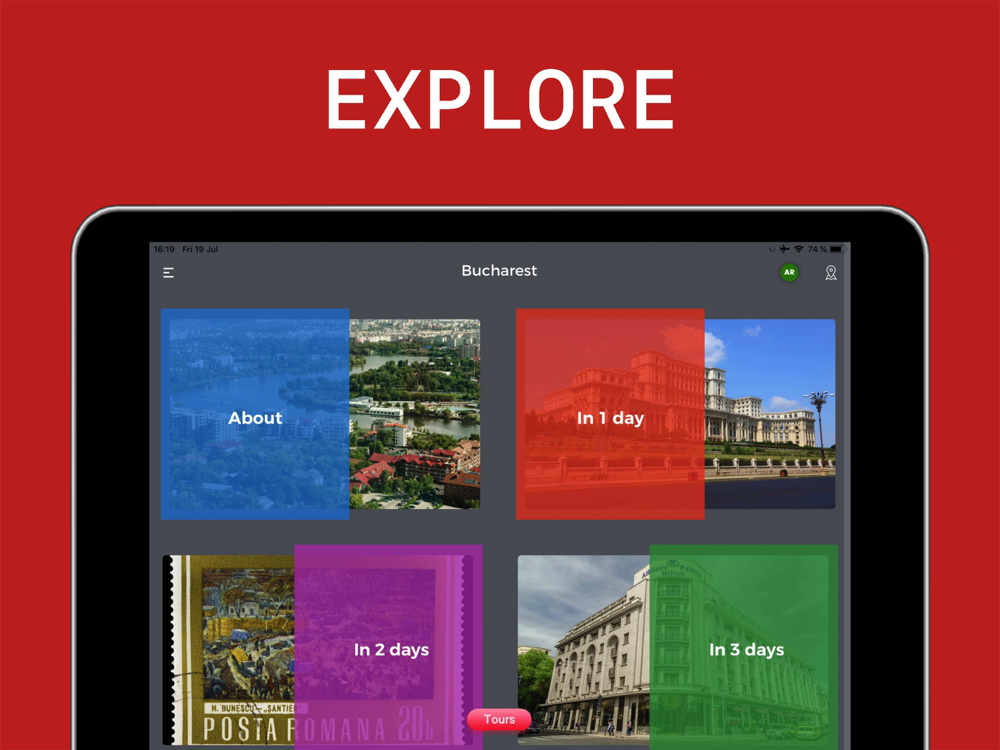The height and width of the screenshot is (750, 1000).
Task: Click the battery icon in status bar
Action: point(838,249)
